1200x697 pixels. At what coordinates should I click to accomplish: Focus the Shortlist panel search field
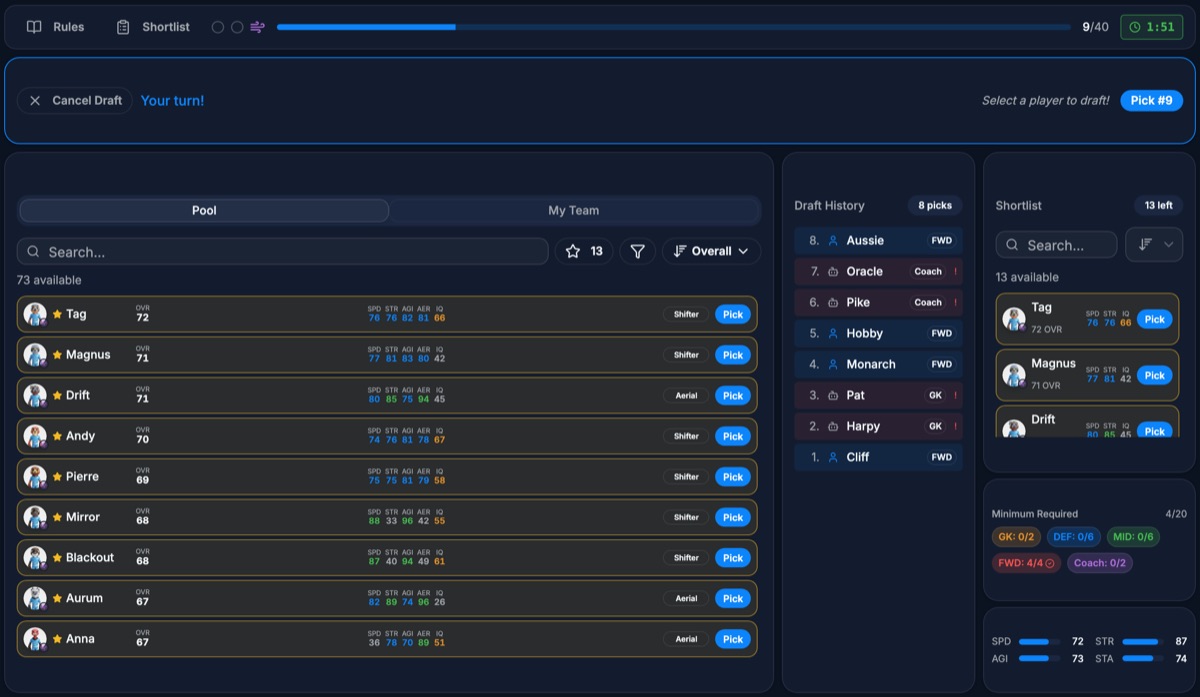(x=1056, y=245)
